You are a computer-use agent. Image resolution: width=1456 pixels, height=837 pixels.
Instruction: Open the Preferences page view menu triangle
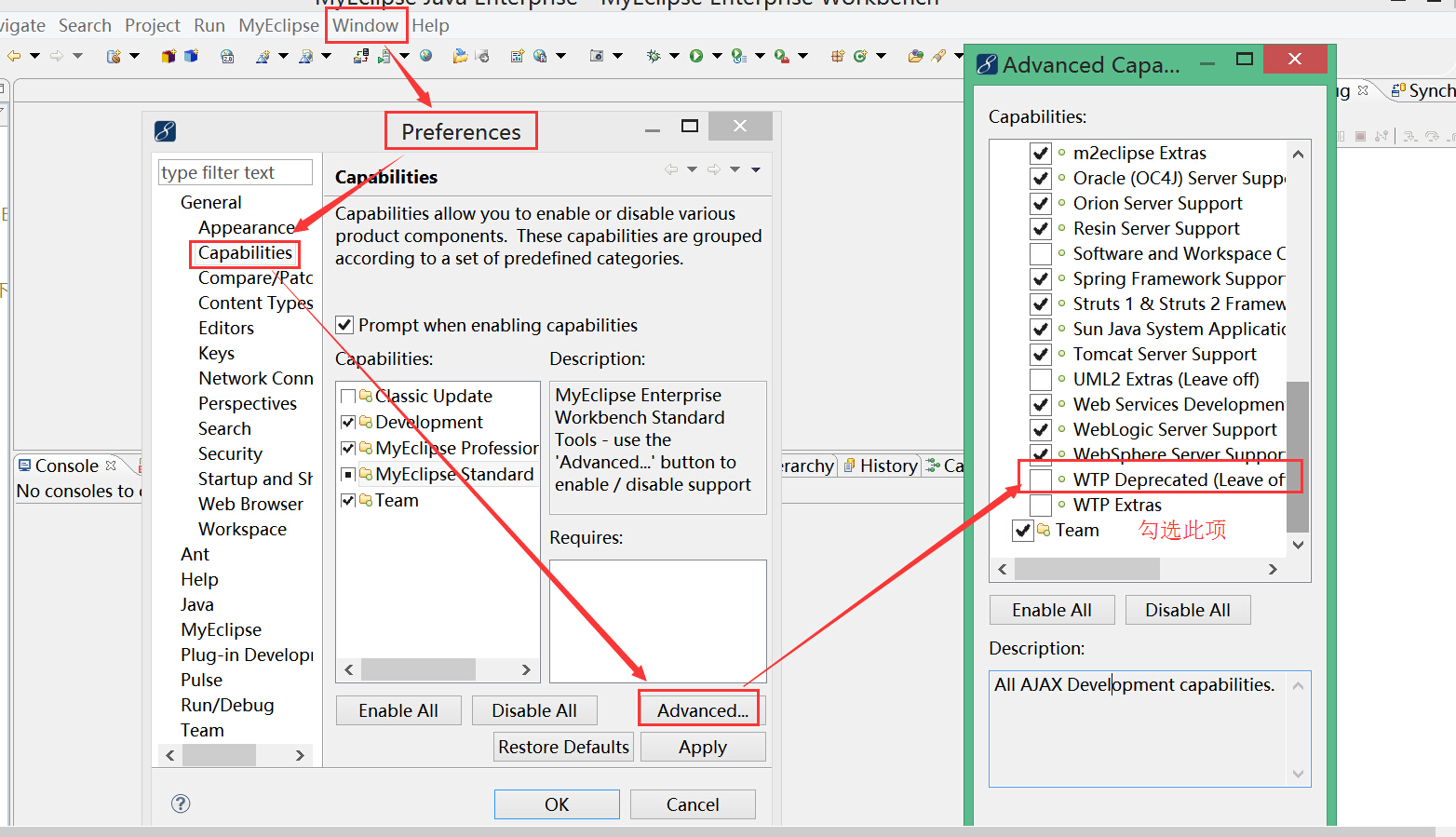[x=756, y=169]
